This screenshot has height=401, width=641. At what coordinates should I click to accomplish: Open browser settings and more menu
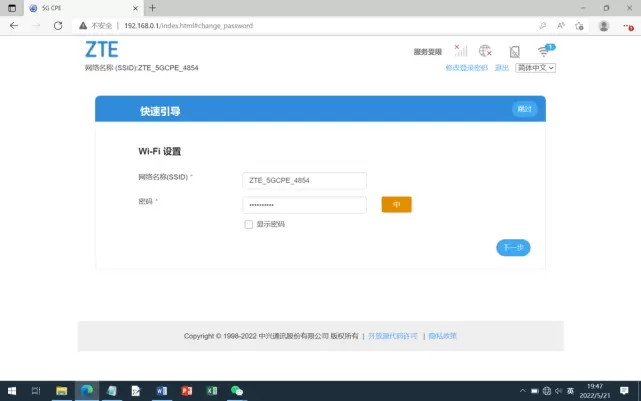(627, 25)
